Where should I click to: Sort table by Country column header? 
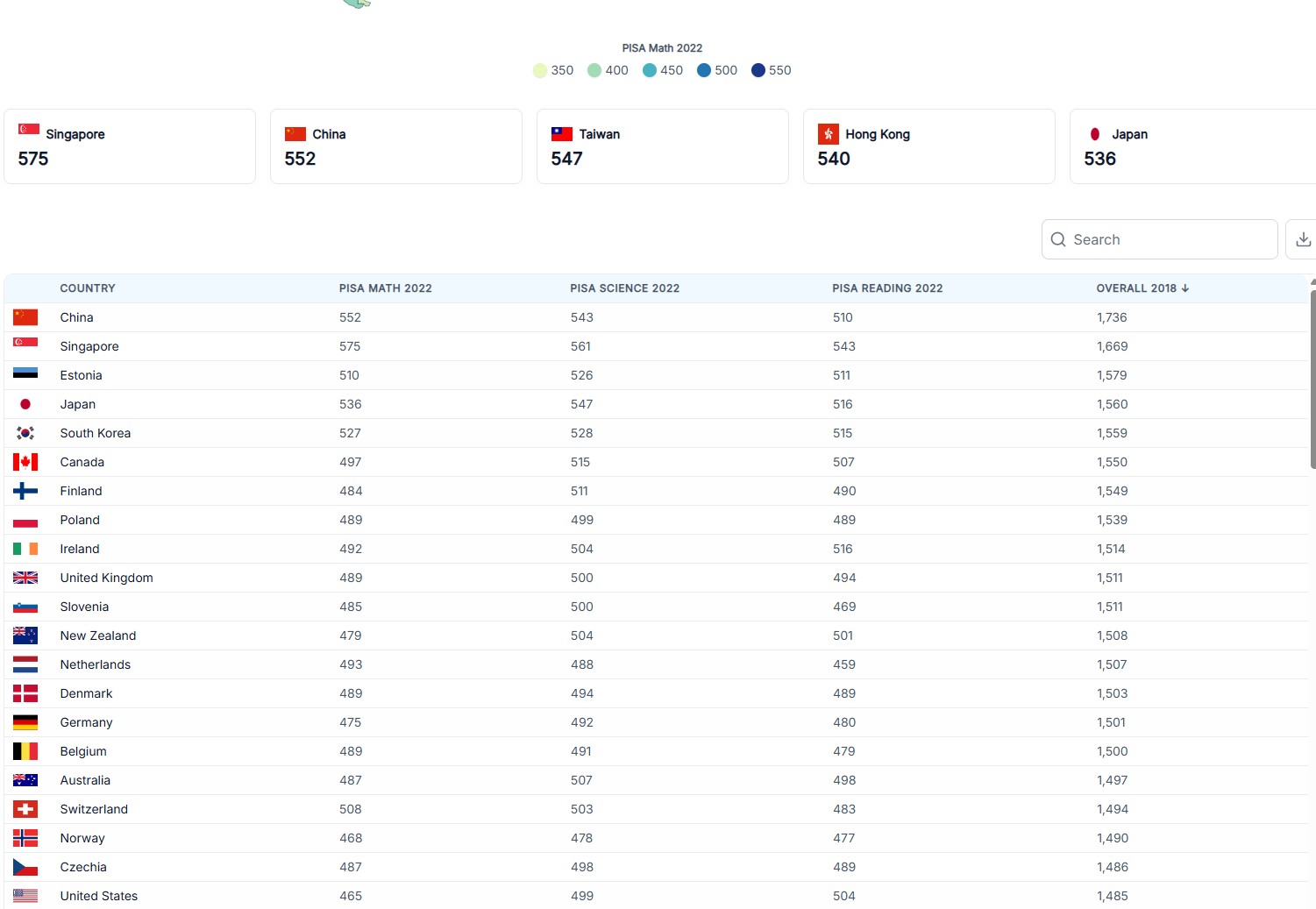click(x=88, y=288)
